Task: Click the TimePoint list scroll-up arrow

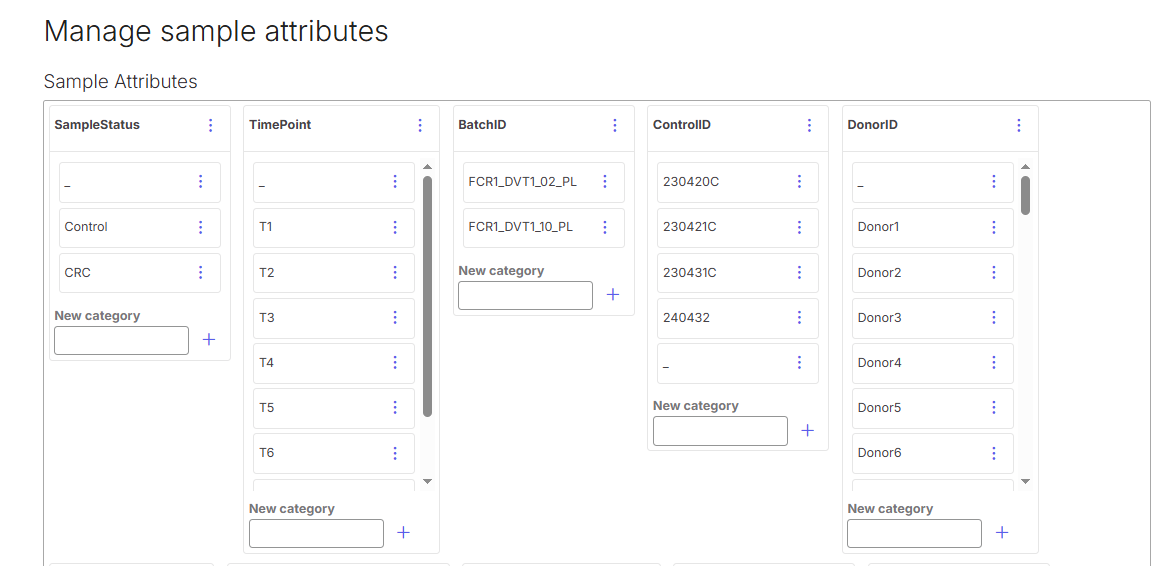Action: [427, 167]
